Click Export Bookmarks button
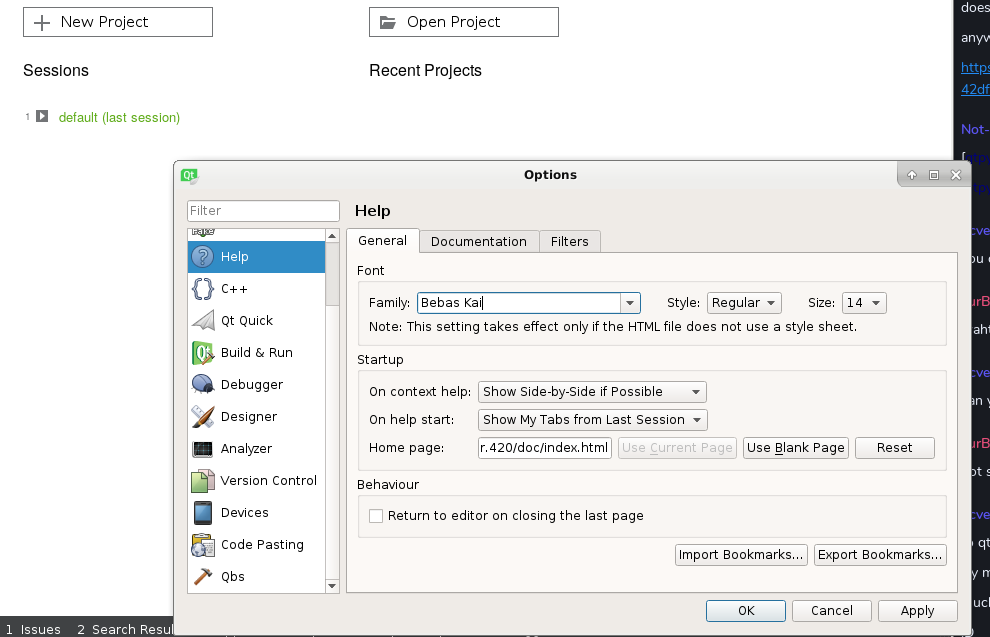This screenshot has height=637, width=990. click(880, 555)
